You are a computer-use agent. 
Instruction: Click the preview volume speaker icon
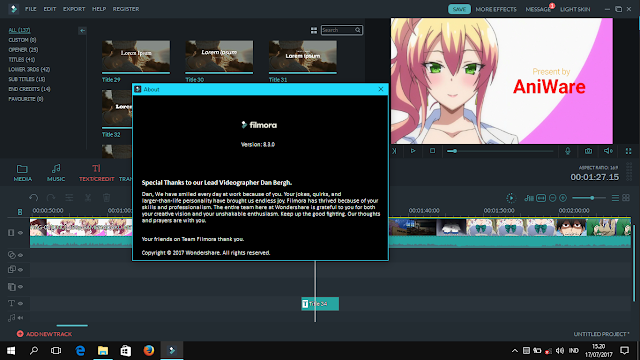click(x=608, y=151)
